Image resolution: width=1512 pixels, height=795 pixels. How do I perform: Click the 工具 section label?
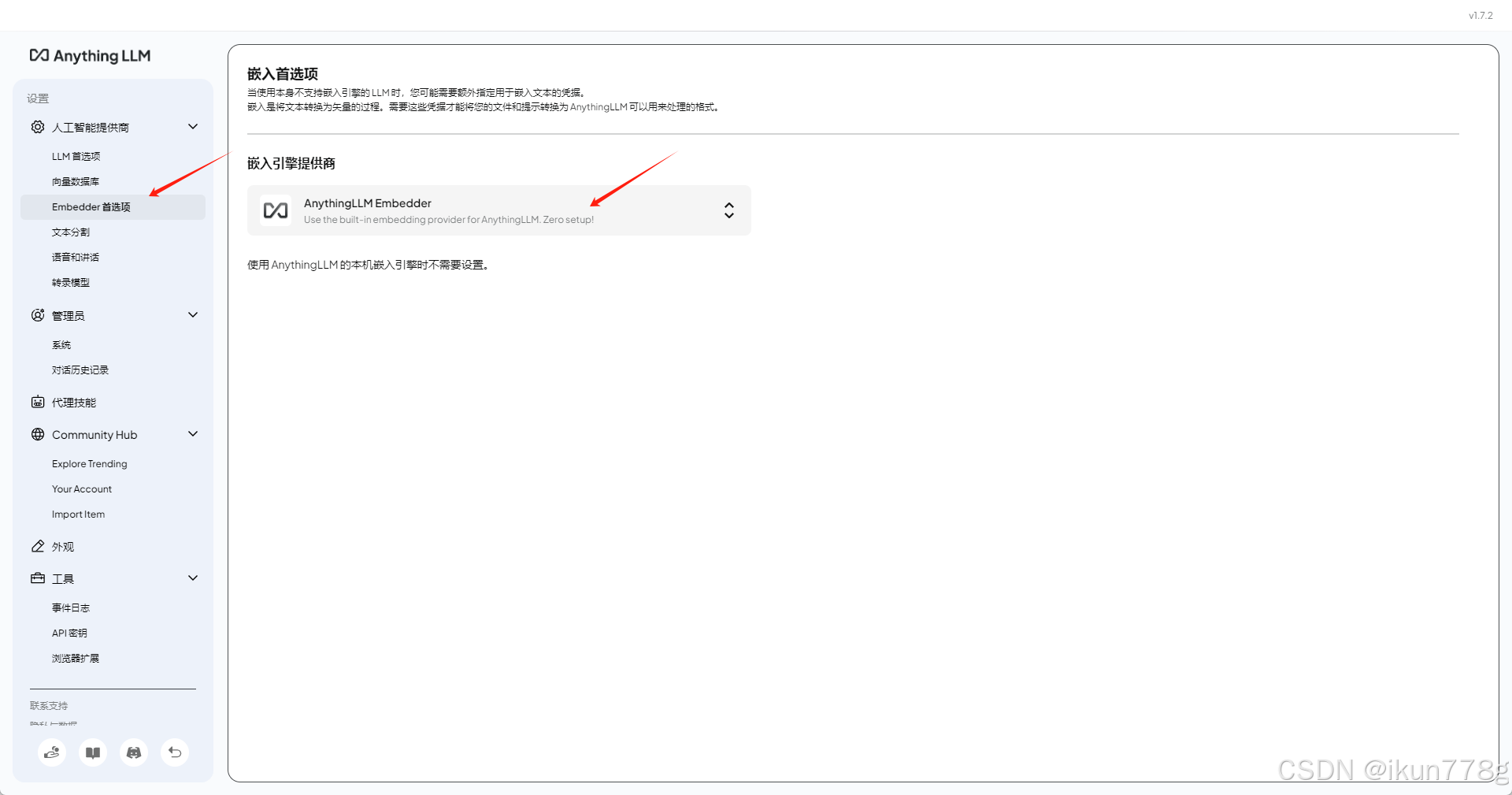63,579
